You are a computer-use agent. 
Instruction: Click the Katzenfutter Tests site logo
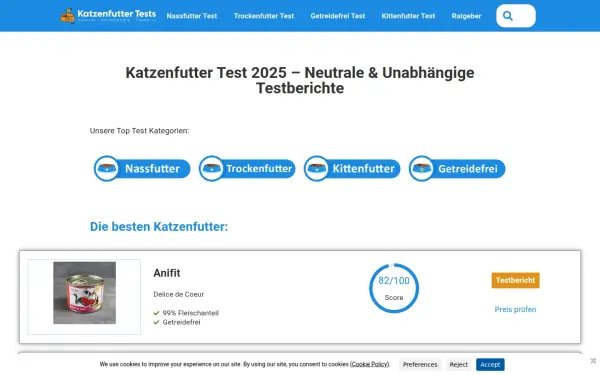108,16
